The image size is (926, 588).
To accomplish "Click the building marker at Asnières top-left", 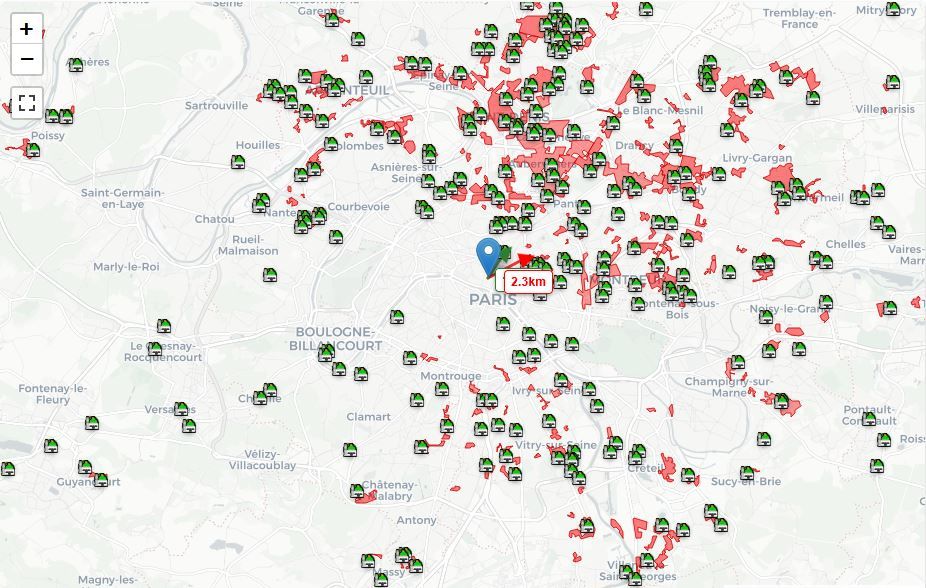I will 76,65.
